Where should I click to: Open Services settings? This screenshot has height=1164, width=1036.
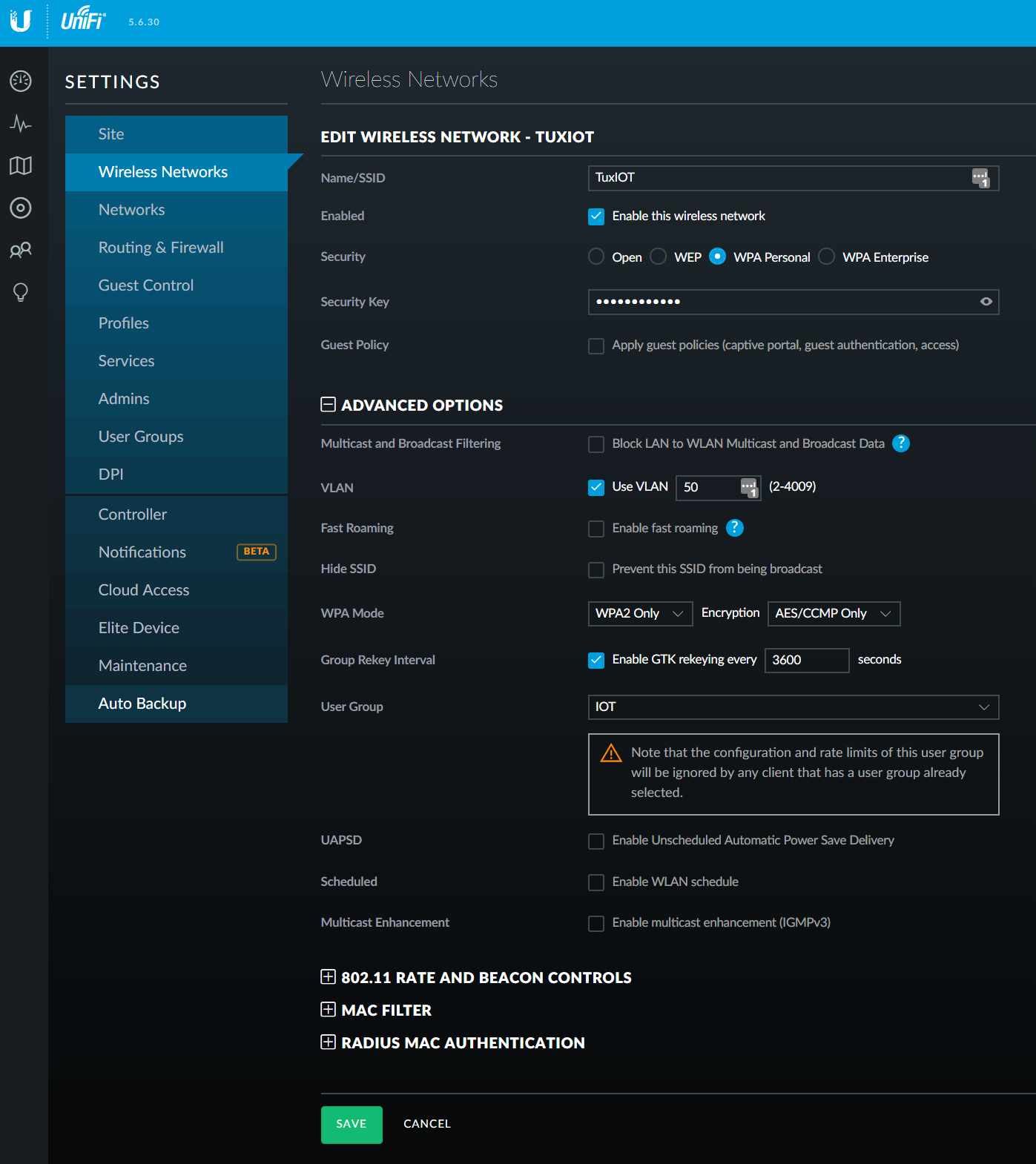tap(176, 361)
